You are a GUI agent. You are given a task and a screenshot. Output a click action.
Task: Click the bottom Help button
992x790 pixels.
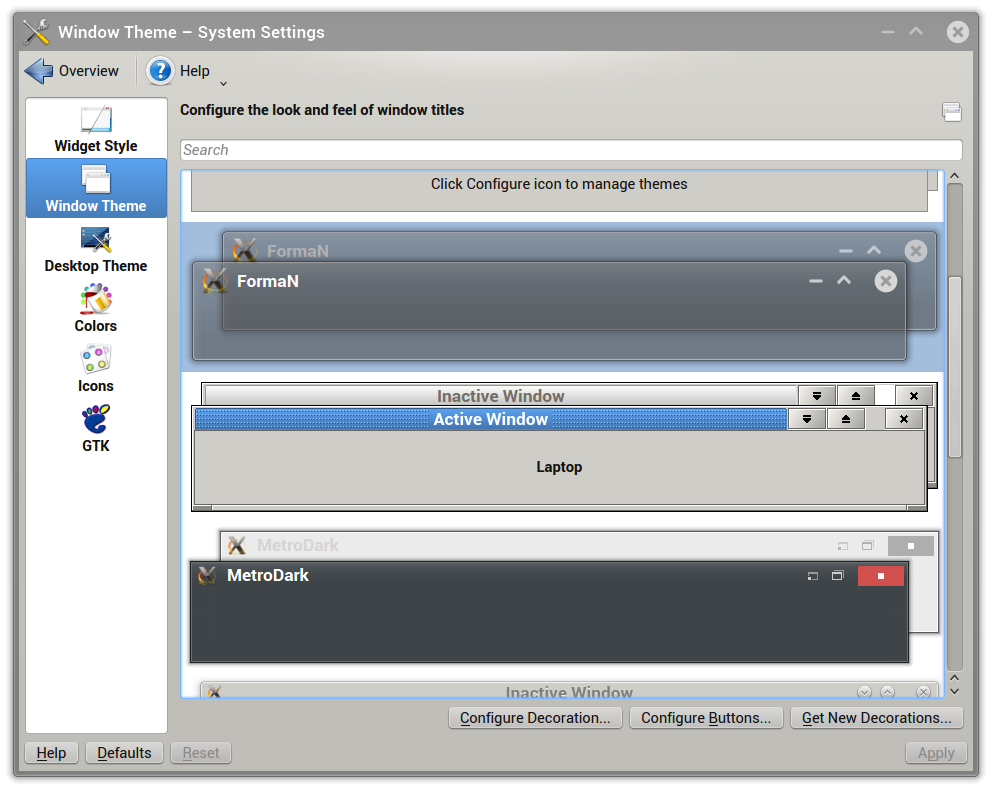pyautogui.click(x=51, y=753)
